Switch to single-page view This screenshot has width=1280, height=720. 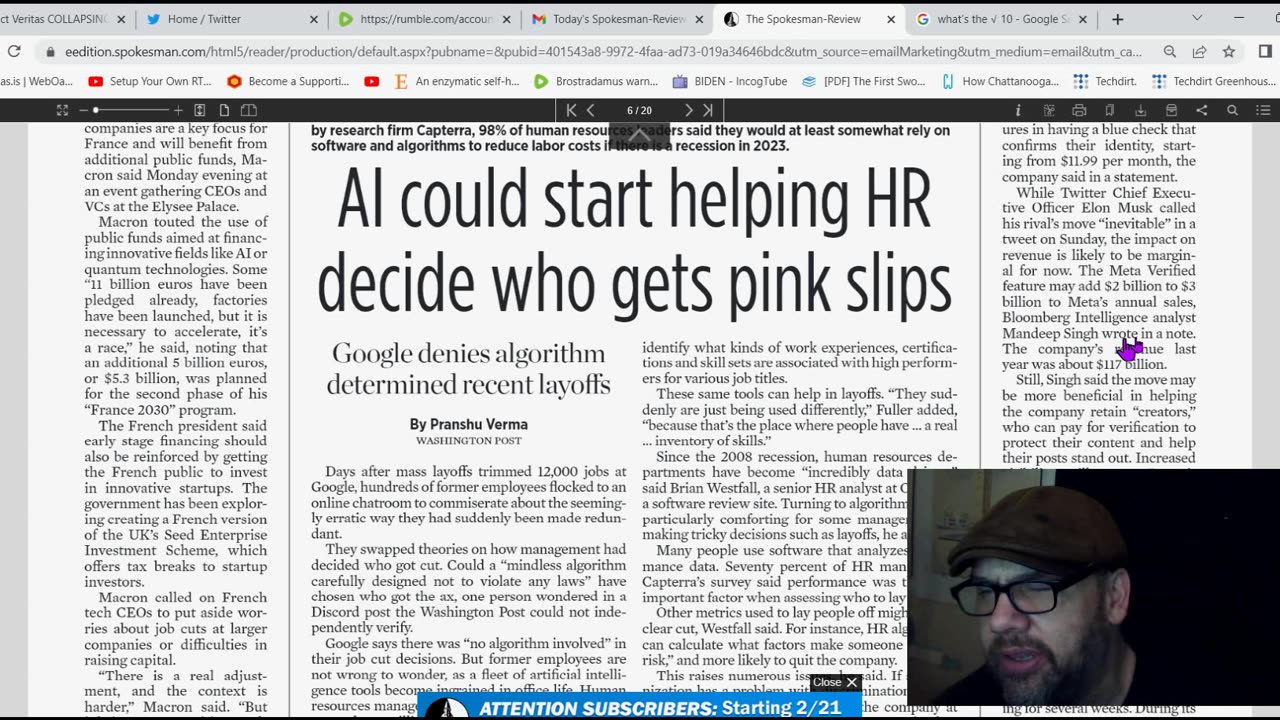click(224, 110)
